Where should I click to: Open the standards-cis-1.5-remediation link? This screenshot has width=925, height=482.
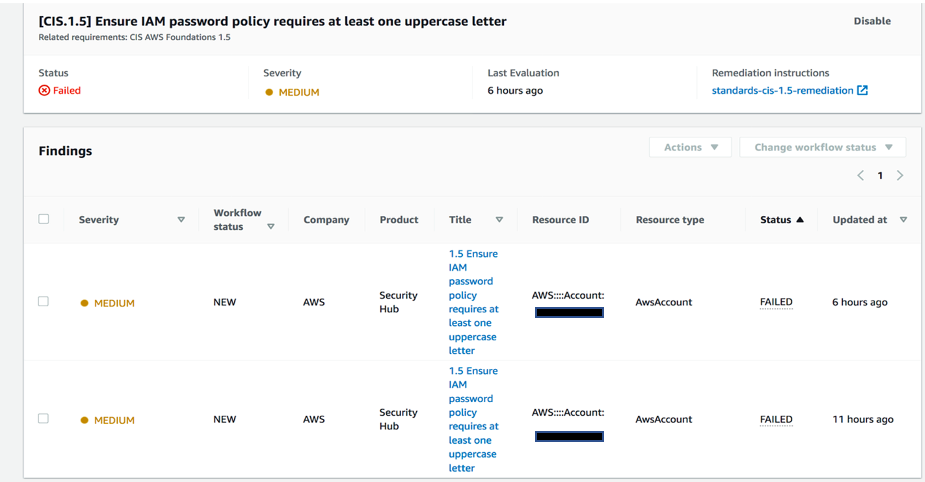click(782, 91)
